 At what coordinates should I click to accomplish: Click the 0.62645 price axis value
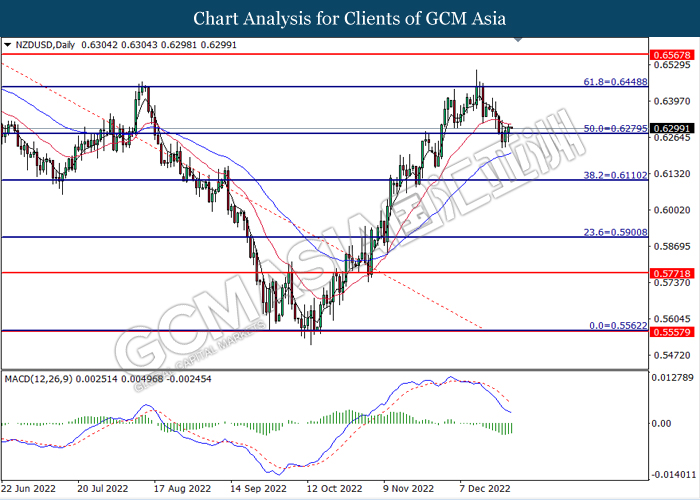(x=672, y=138)
